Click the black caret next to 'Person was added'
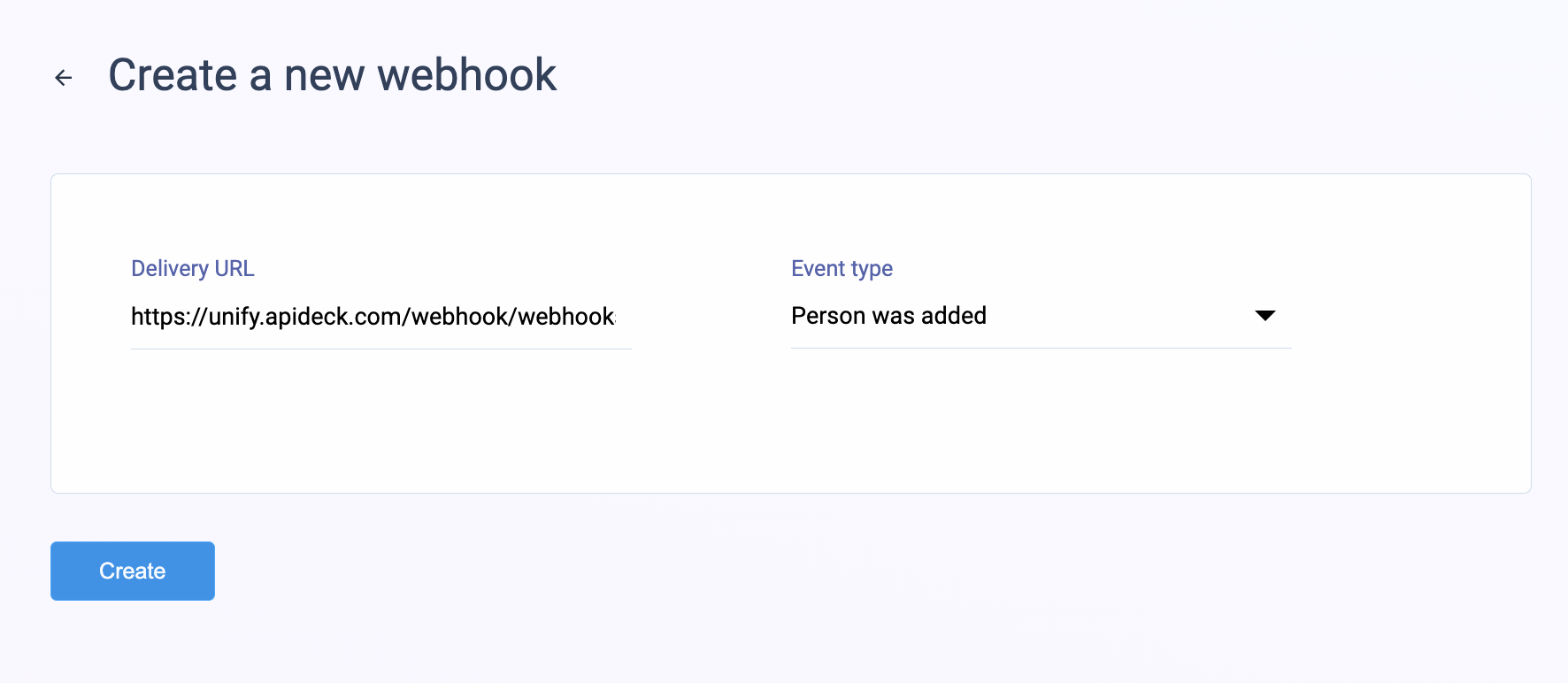 pos(1265,315)
